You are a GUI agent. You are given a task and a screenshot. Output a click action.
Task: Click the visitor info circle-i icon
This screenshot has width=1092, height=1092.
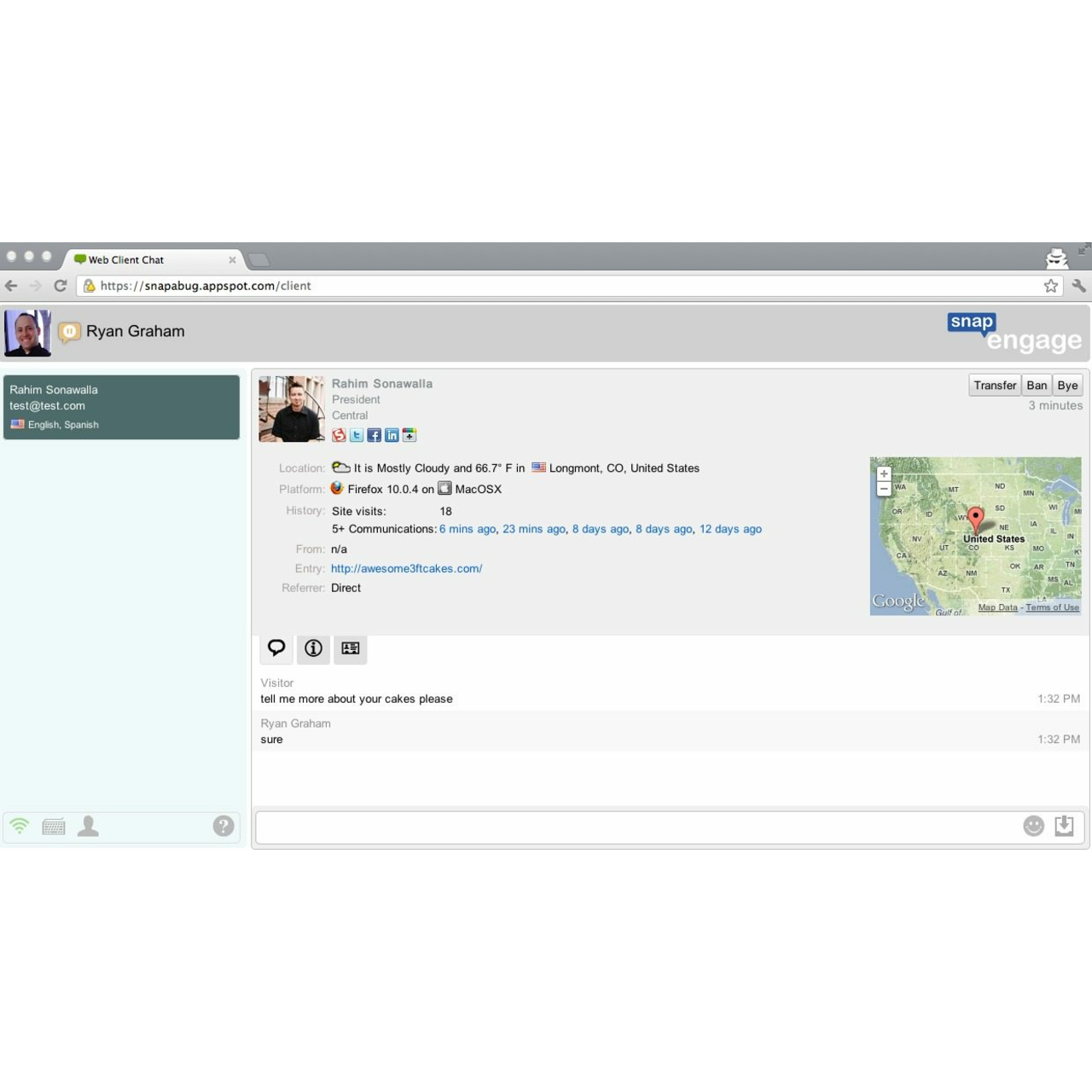click(x=312, y=648)
